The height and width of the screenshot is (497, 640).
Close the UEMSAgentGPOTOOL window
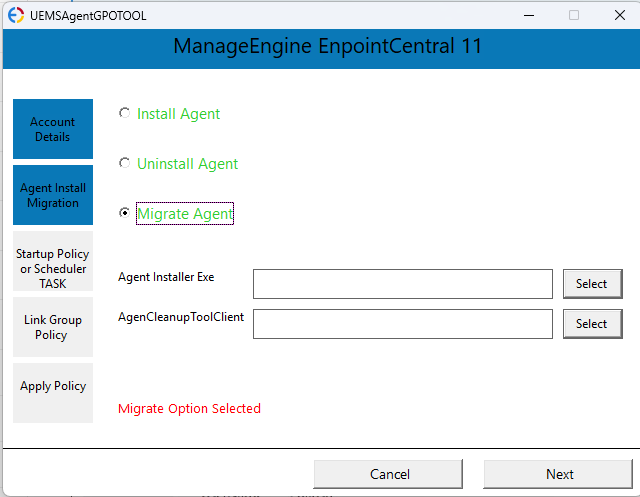(x=620, y=16)
